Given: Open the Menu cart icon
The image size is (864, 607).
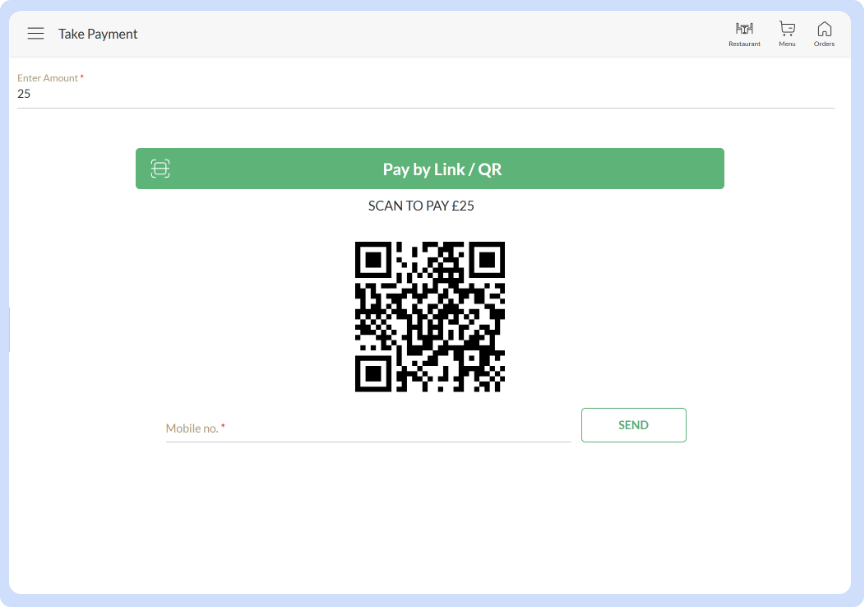Looking at the screenshot, I should tap(787, 29).
